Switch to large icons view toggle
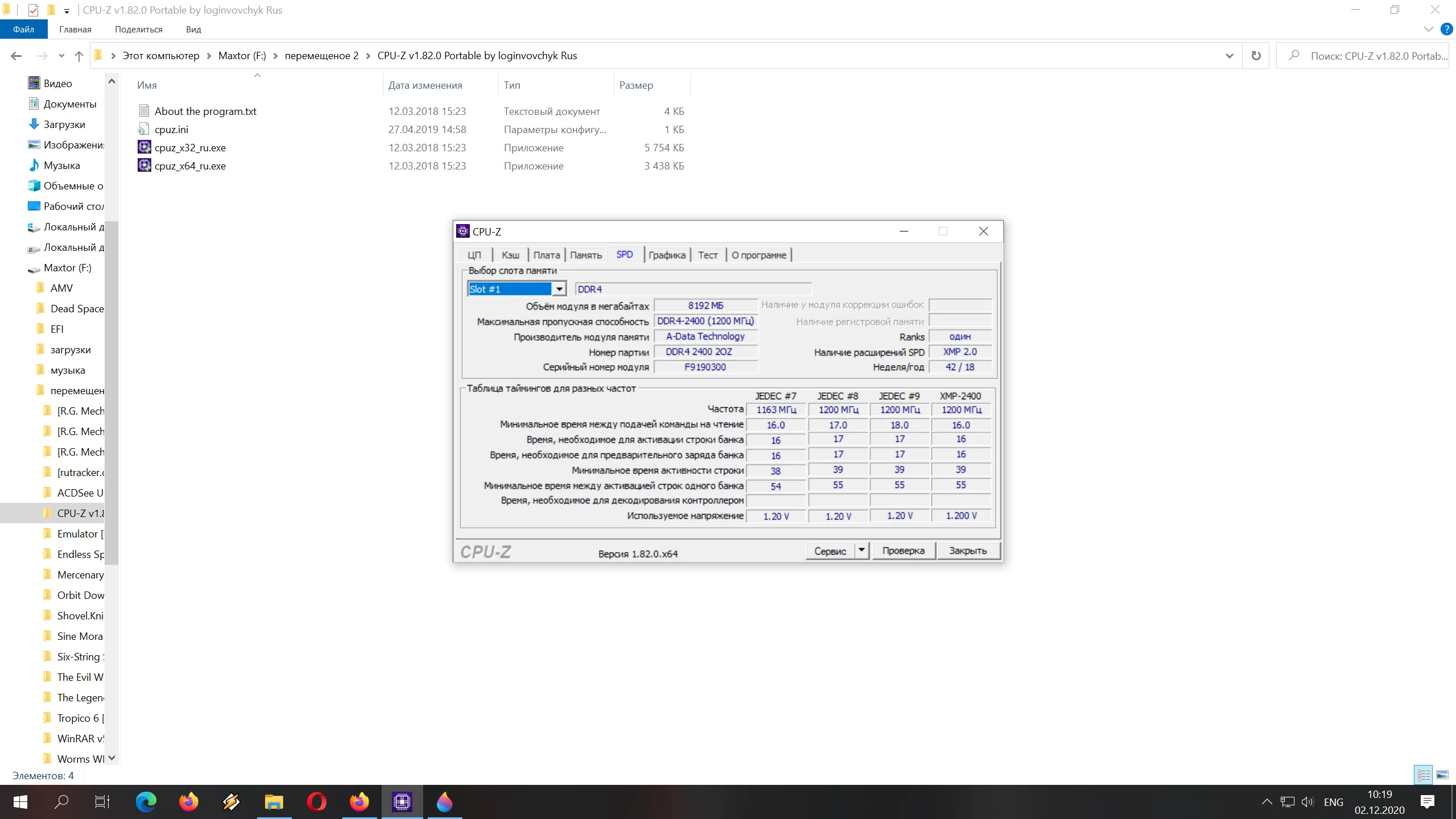Image resolution: width=1456 pixels, height=819 pixels. [1442, 775]
